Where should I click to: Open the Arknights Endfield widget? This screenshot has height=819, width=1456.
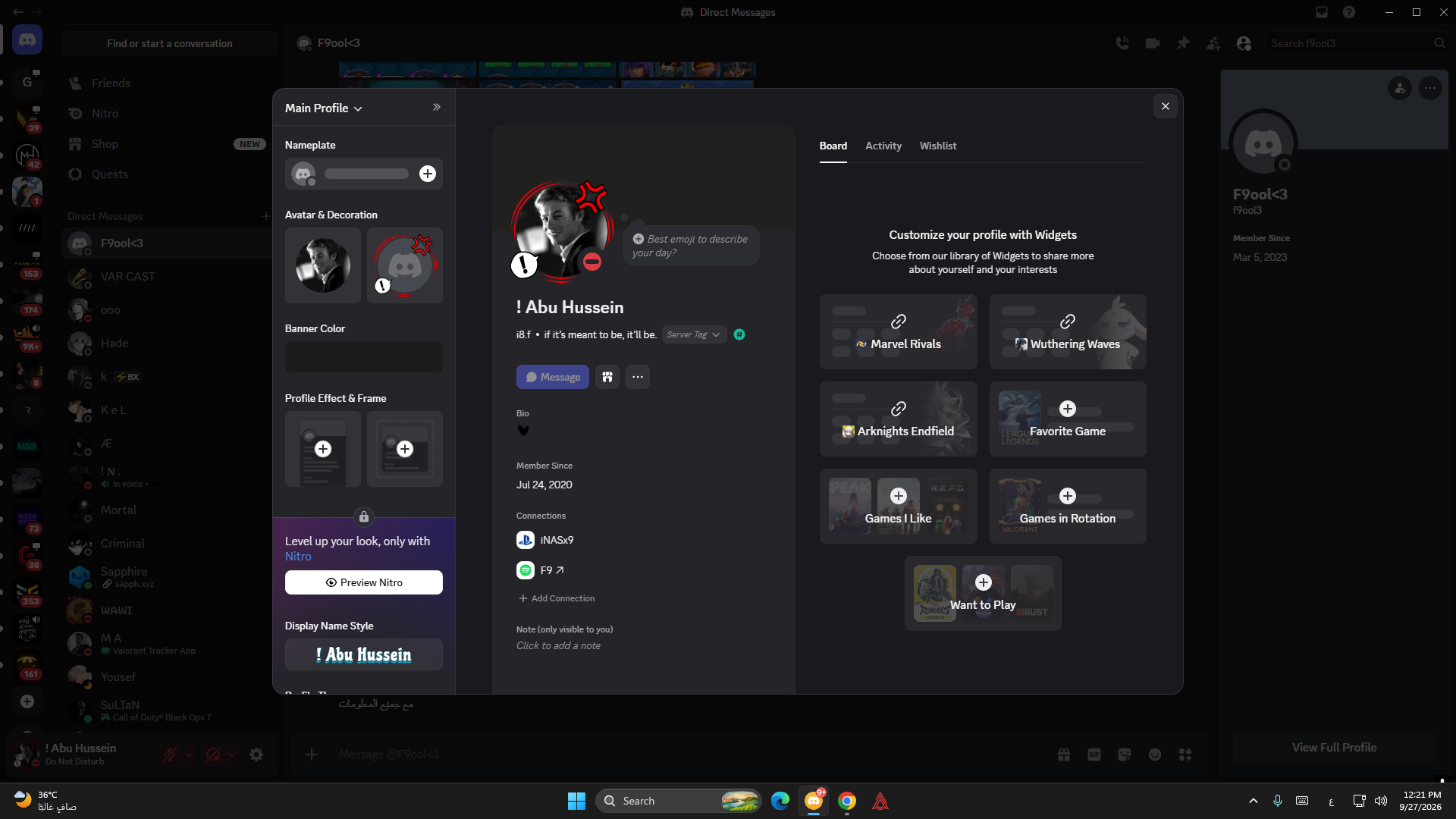[x=899, y=419]
